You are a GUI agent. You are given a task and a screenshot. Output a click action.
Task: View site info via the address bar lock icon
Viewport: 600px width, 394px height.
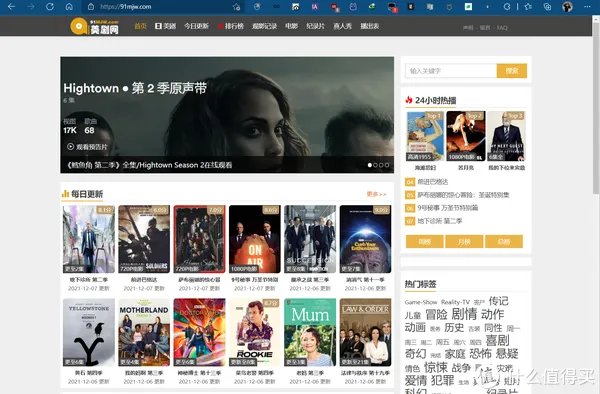[x=91, y=7]
